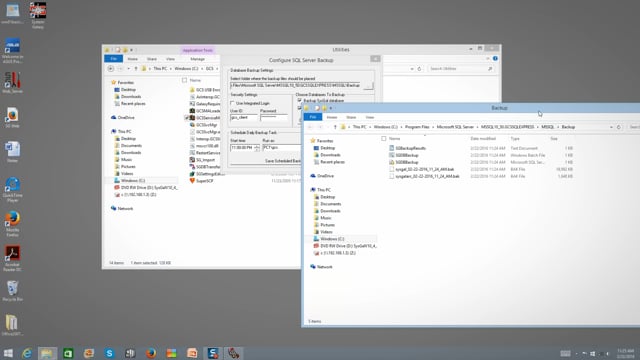Click Up arrow in Utilities window address bar
The image size is (640, 360).
136,69
